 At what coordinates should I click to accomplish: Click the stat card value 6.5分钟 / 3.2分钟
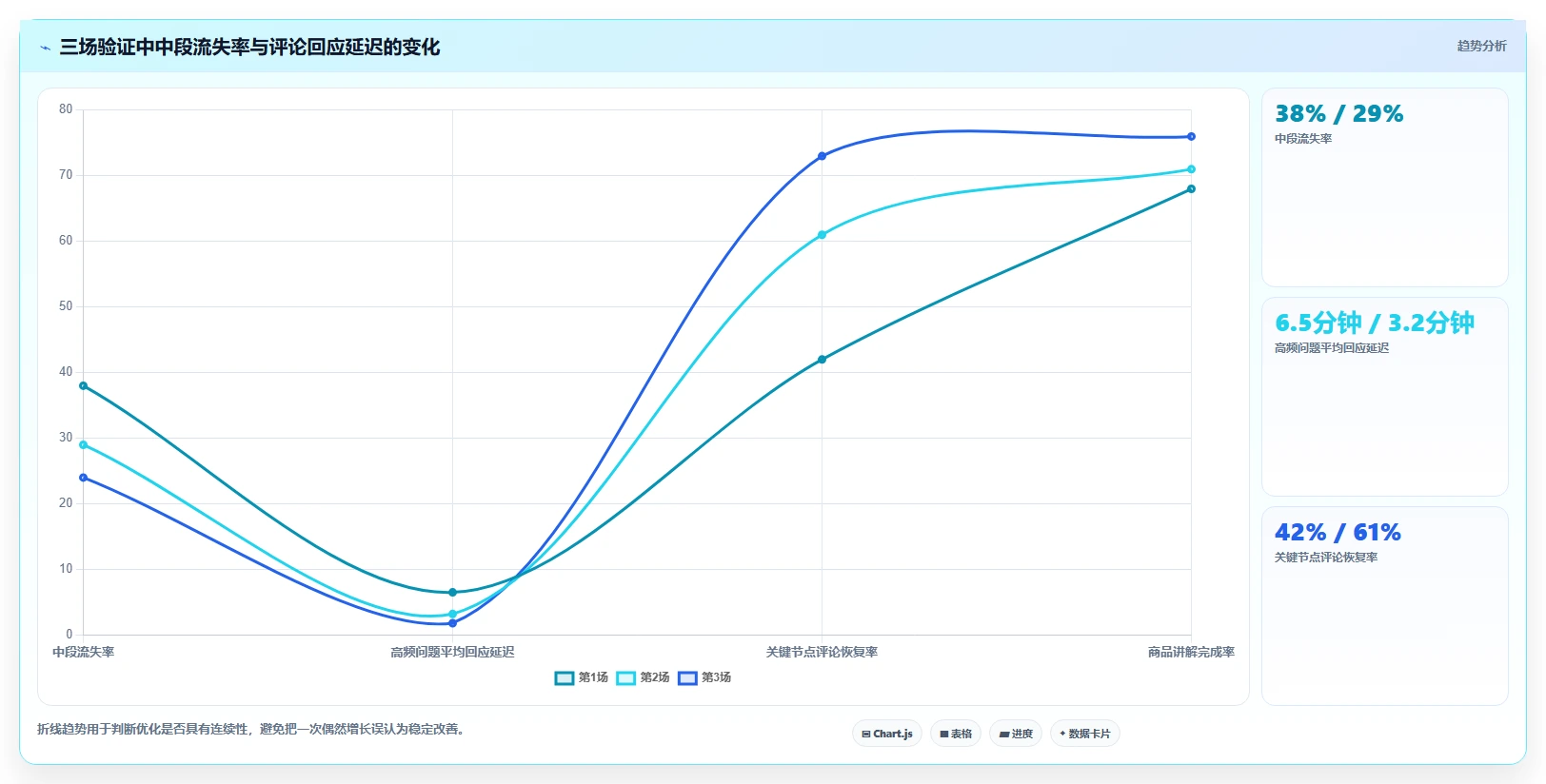click(x=1375, y=323)
